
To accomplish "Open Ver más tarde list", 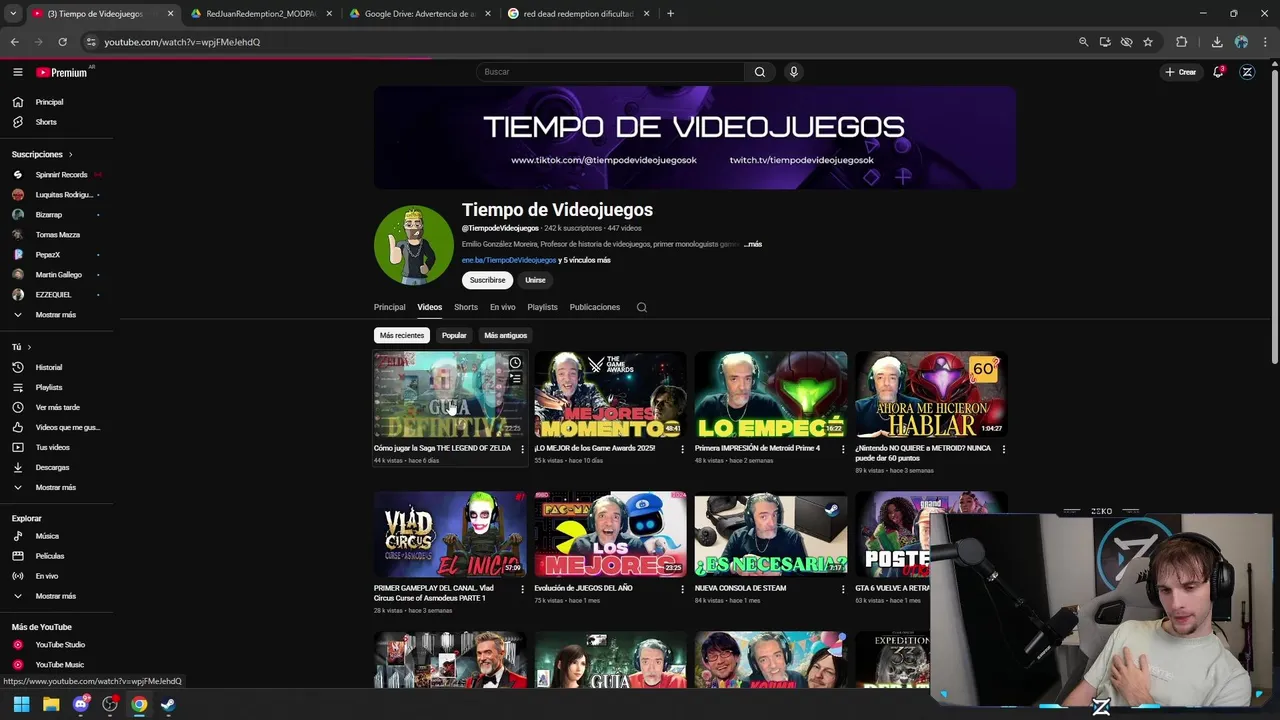I will click(56, 407).
